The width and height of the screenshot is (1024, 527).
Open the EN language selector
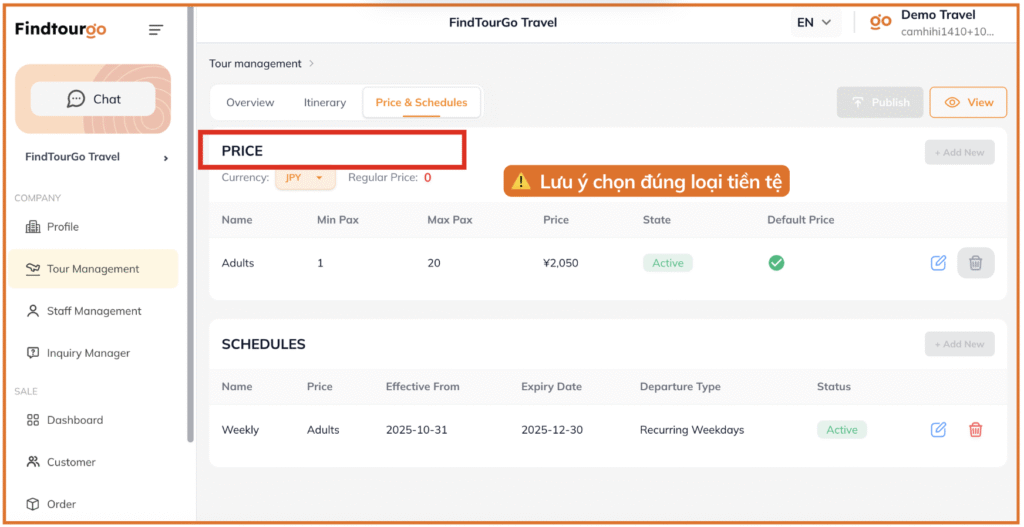point(814,23)
